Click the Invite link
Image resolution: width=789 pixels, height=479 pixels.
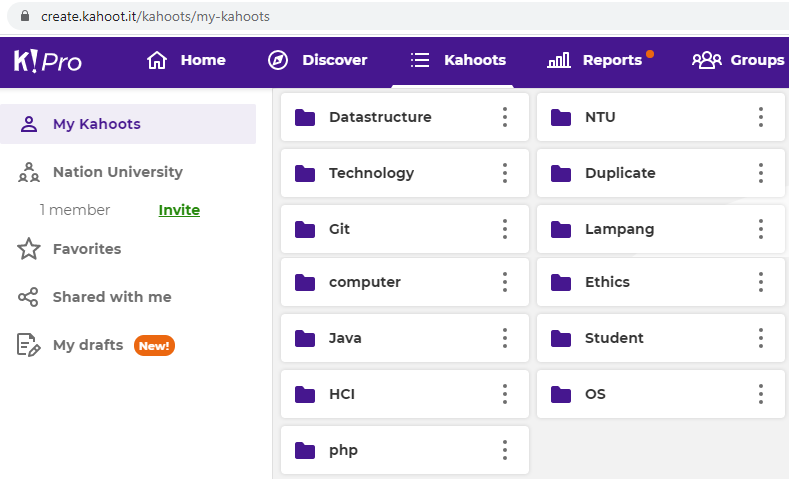click(x=179, y=210)
